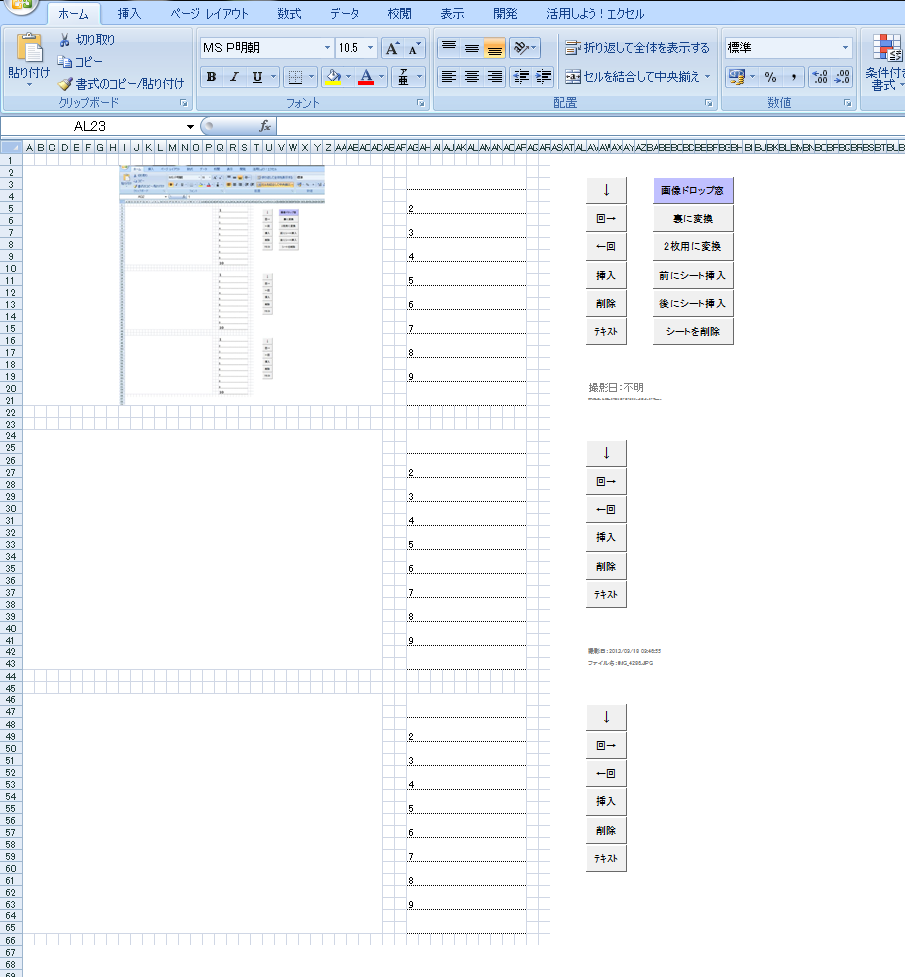The image size is (905, 977).
Task: Click the fx insert function icon
Action: pos(265,127)
